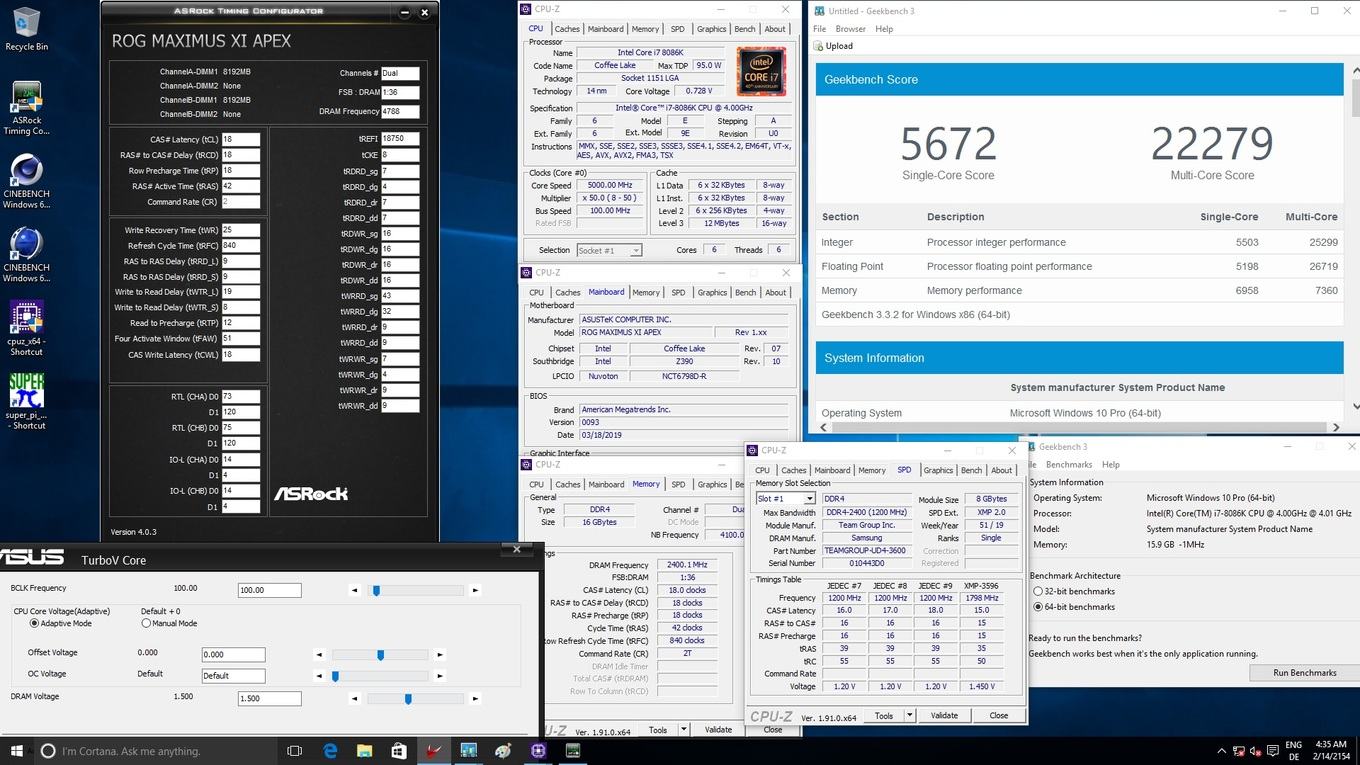This screenshot has width=1360, height=765.
Task: Open the cpuz_x64 shortcut on desktop
Action: (x=26, y=326)
